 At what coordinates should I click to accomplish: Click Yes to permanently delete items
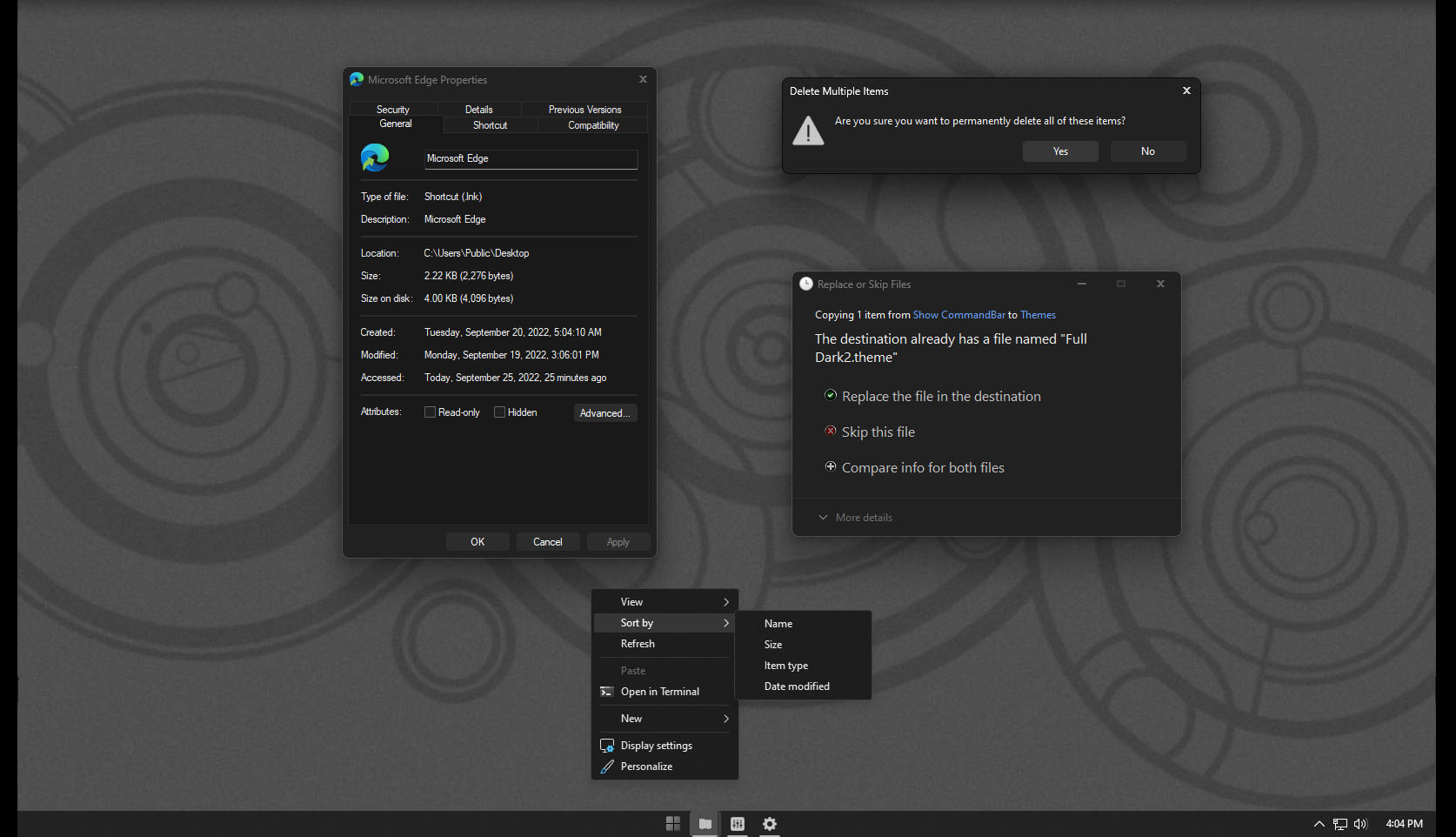click(1059, 151)
